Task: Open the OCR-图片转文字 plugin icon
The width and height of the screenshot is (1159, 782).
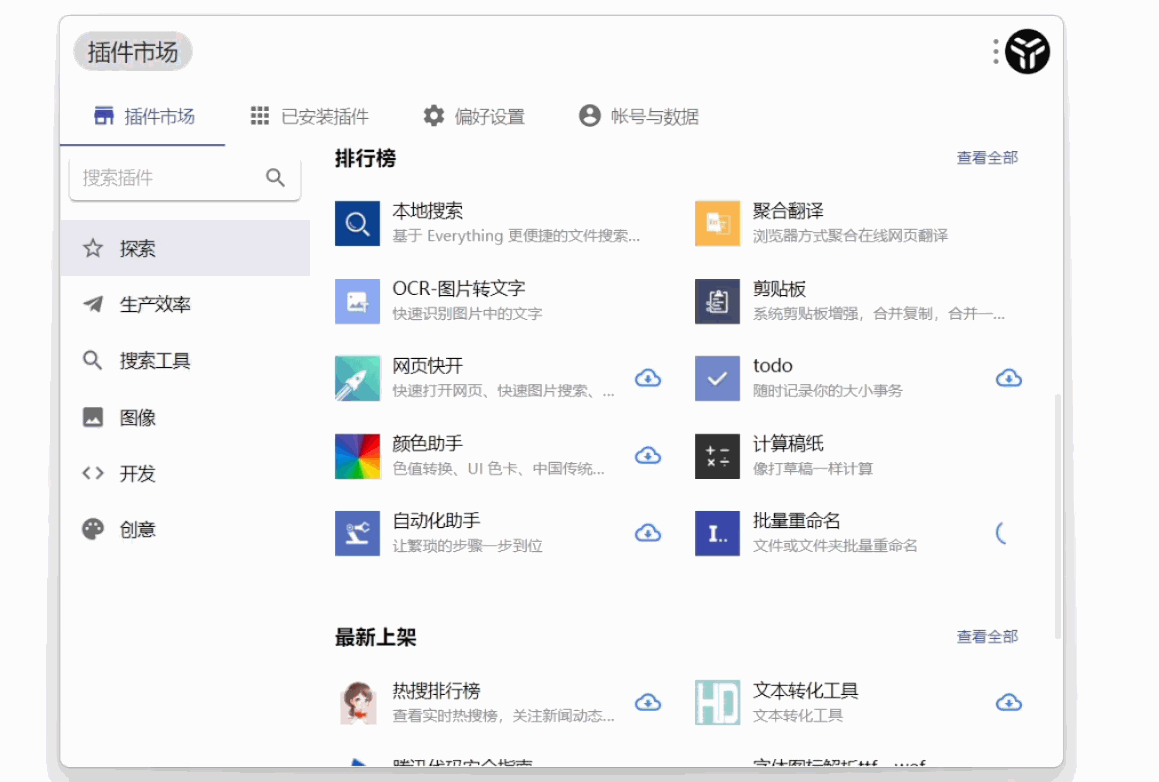Action: (x=356, y=300)
